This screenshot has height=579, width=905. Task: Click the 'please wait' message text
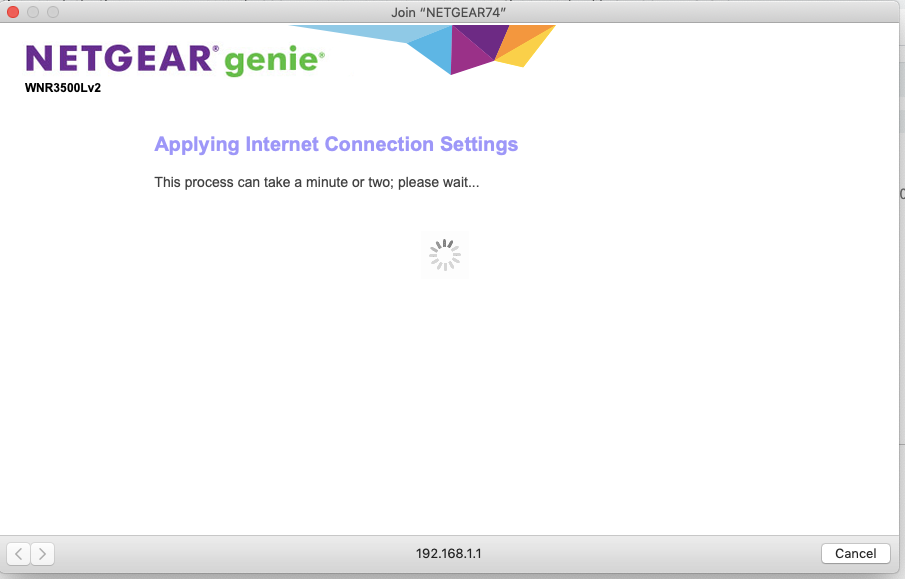pyautogui.click(x=316, y=182)
